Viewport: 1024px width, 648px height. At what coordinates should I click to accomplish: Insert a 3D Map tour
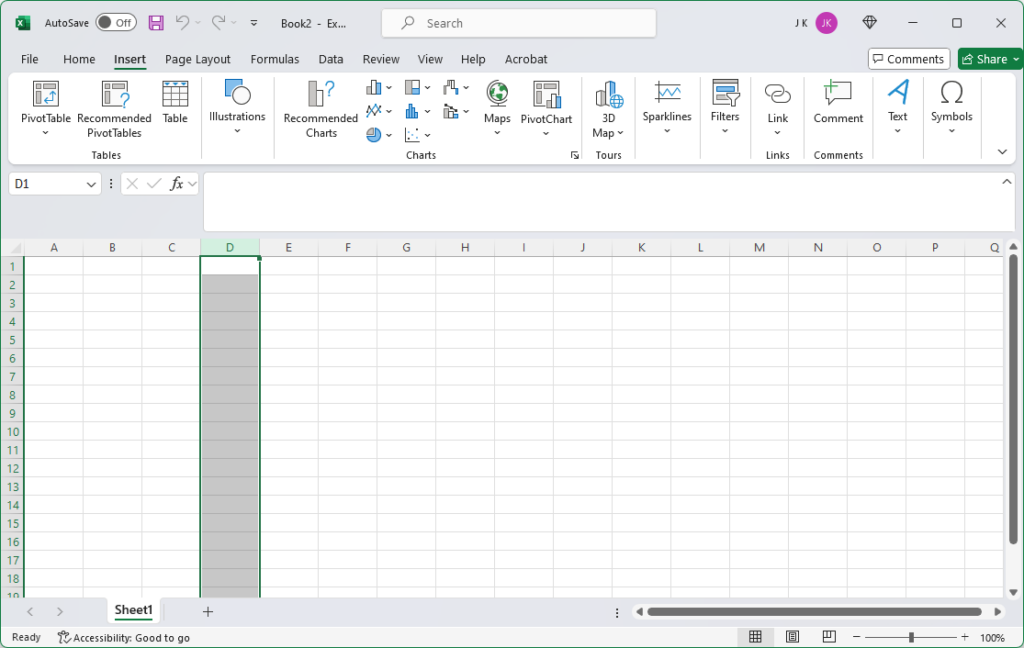click(x=607, y=110)
